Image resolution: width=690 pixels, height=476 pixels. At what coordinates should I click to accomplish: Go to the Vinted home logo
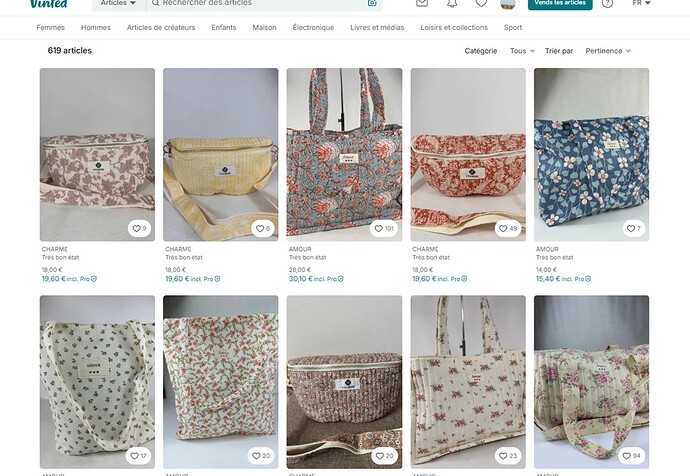(x=49, y=4)
